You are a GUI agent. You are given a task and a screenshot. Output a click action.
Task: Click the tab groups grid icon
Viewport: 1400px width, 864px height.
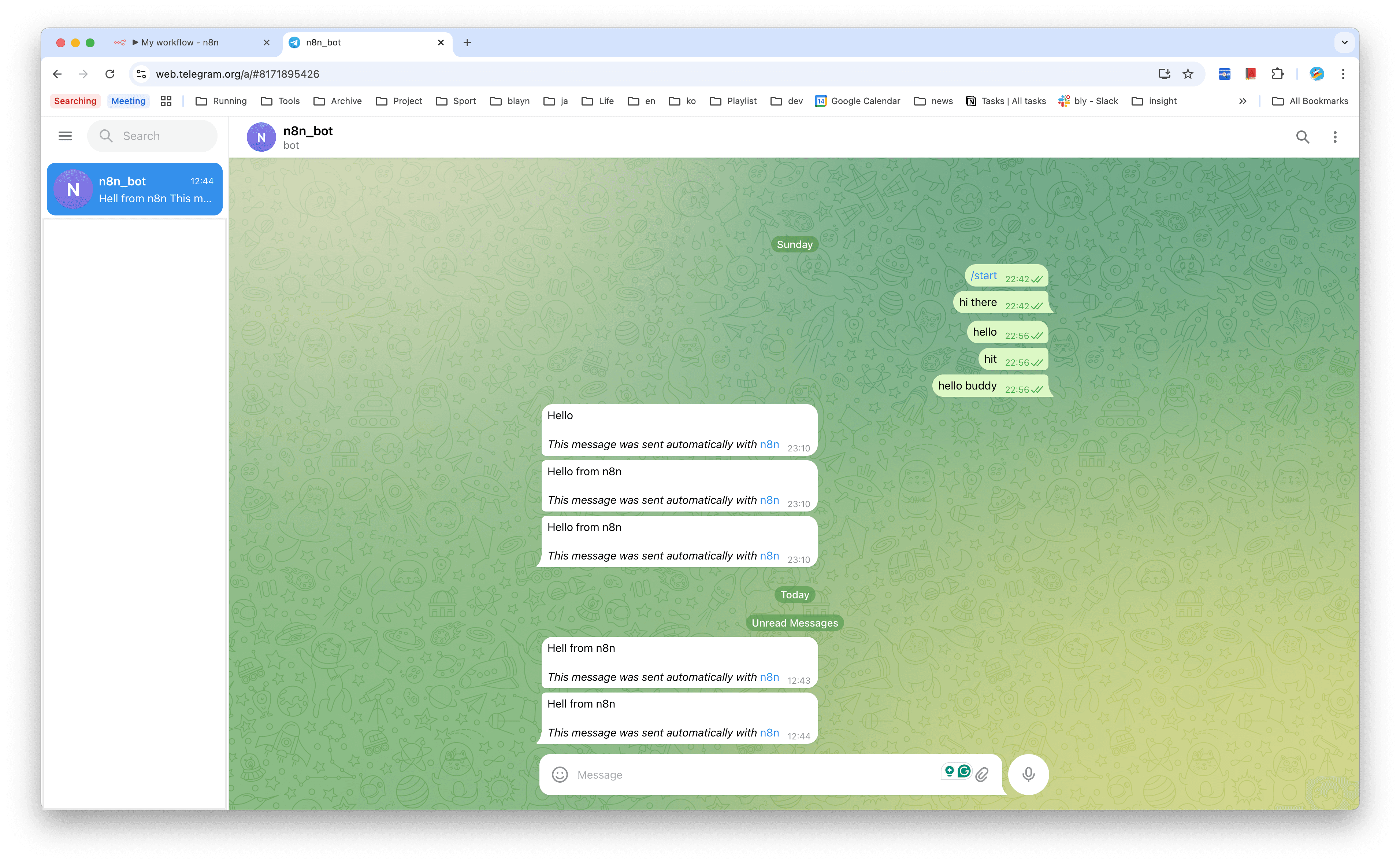click(x=166, y=101)
